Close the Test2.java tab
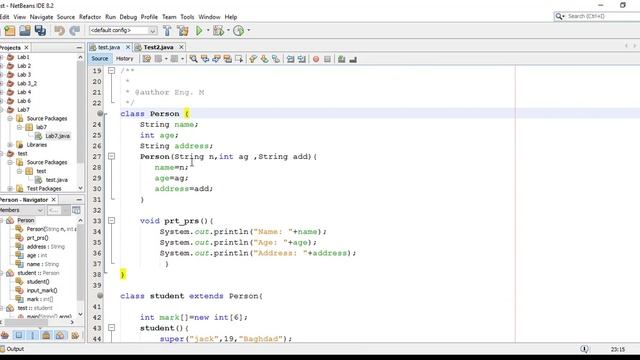Image resolution: width=640 pixels, height=360 pixels. (181, 47)
